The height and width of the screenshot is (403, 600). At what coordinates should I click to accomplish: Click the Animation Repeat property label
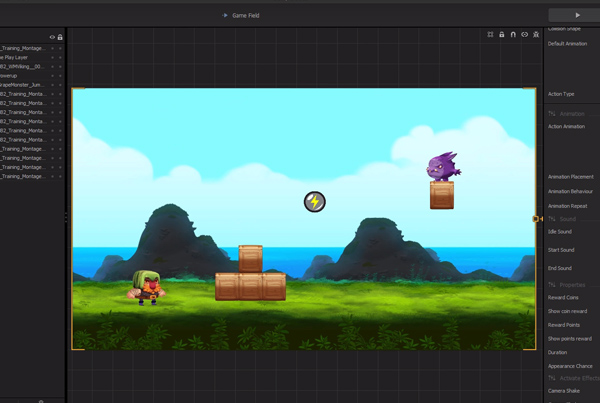click(567, 206)
